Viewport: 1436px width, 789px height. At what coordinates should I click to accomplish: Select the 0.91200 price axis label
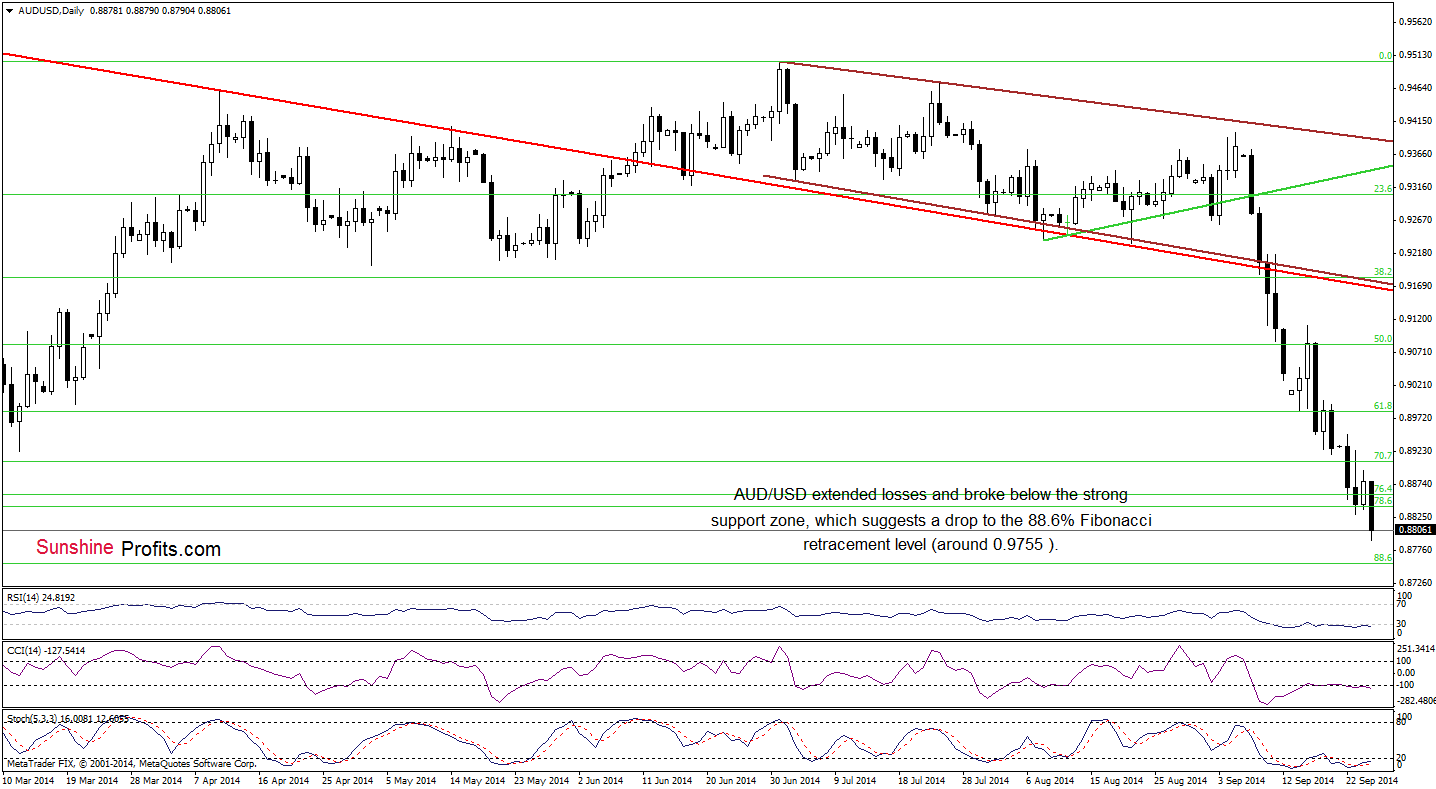pos(1414,319)
